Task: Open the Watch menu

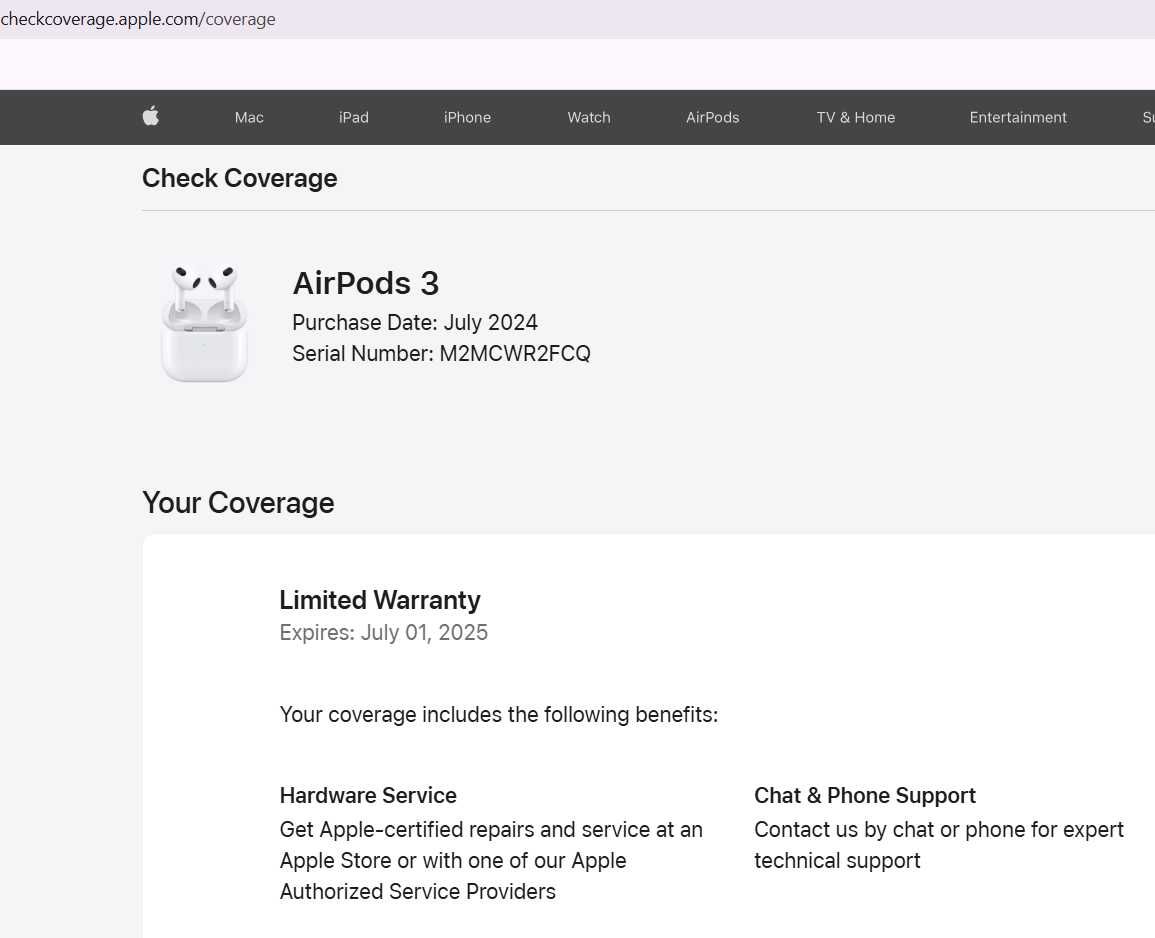Action: [x=589, y=117]
